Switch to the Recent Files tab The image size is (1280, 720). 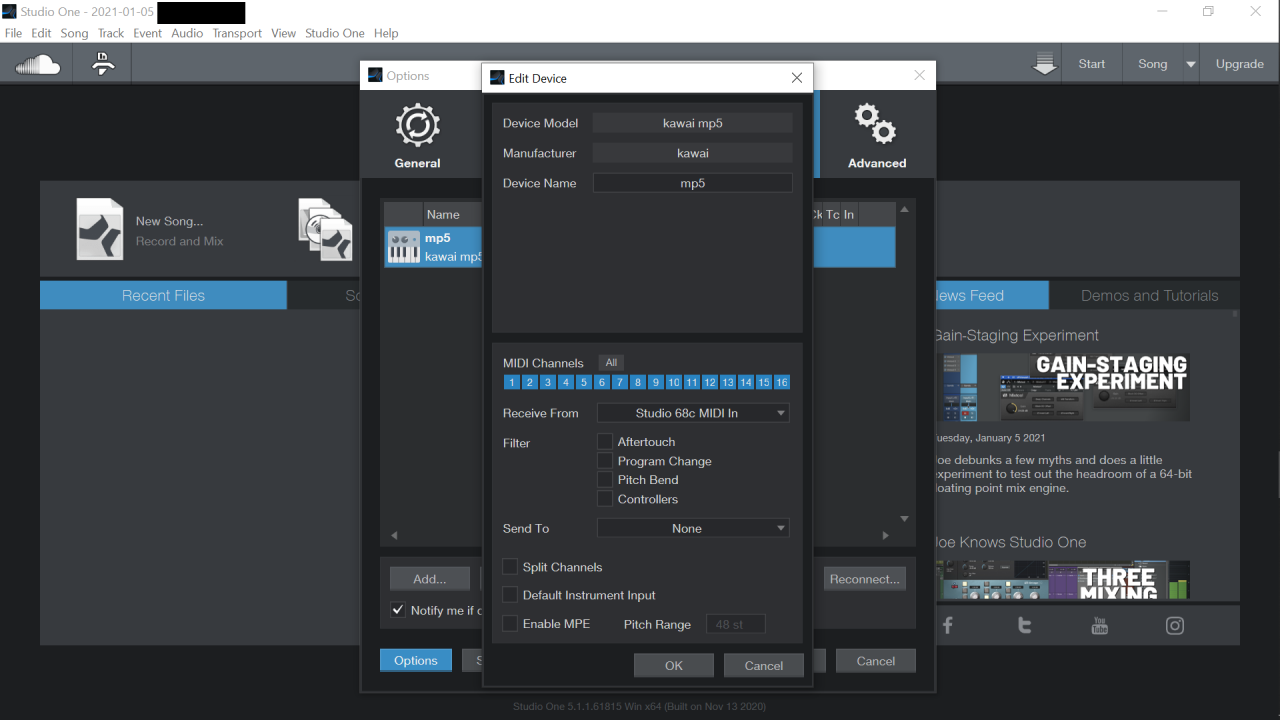pyautogui.click(x=163, y=295)
